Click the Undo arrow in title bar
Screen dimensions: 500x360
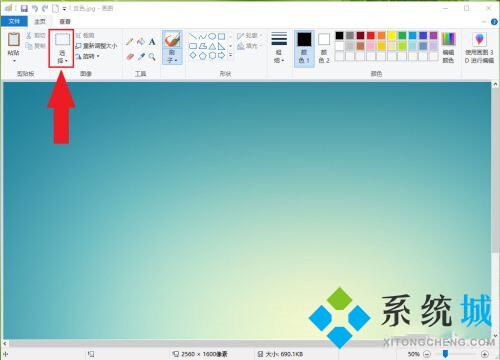(35, 8)
